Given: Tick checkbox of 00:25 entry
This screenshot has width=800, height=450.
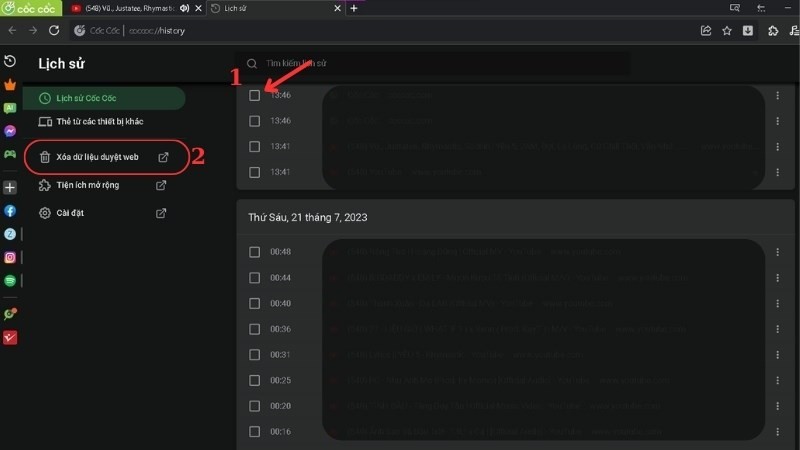Looking at the screenshot, I should coord(255,381).
